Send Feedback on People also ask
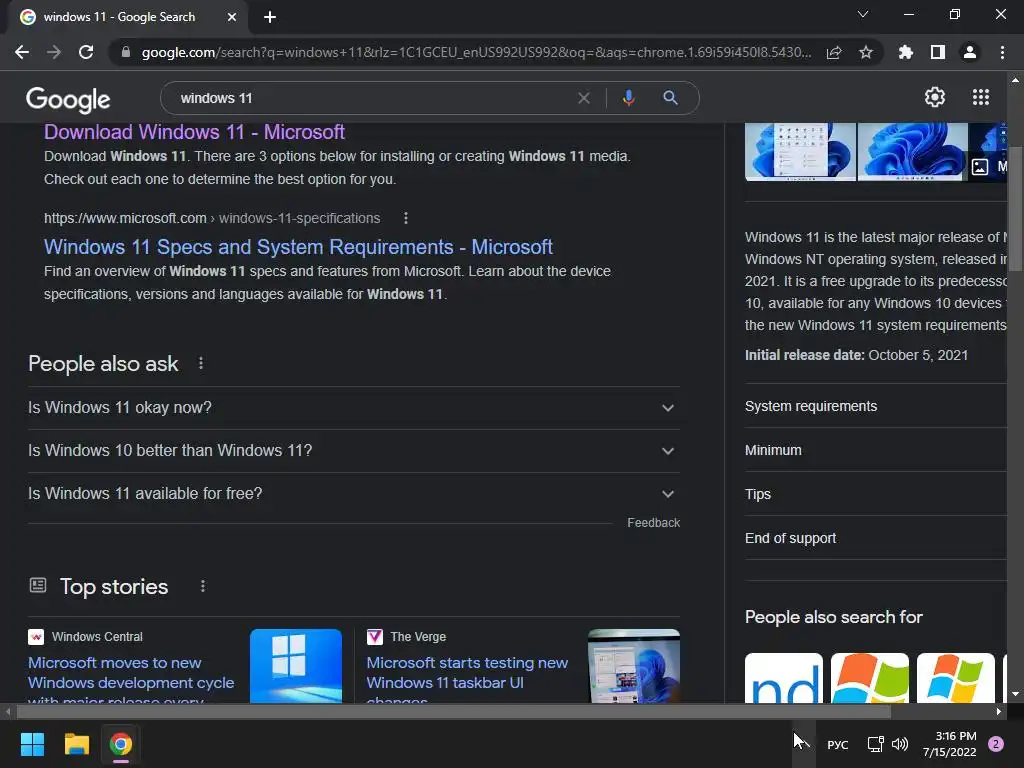Image resolution: width=1024 pixels, height=768 pixels. click(x=653, y=522)
